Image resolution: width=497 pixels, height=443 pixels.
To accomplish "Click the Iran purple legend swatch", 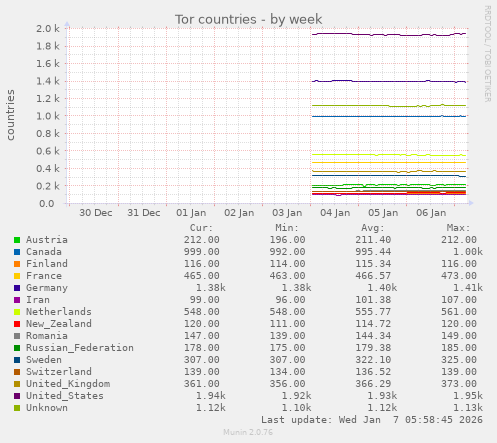I will pyautogui.click(x=17, y=300).
